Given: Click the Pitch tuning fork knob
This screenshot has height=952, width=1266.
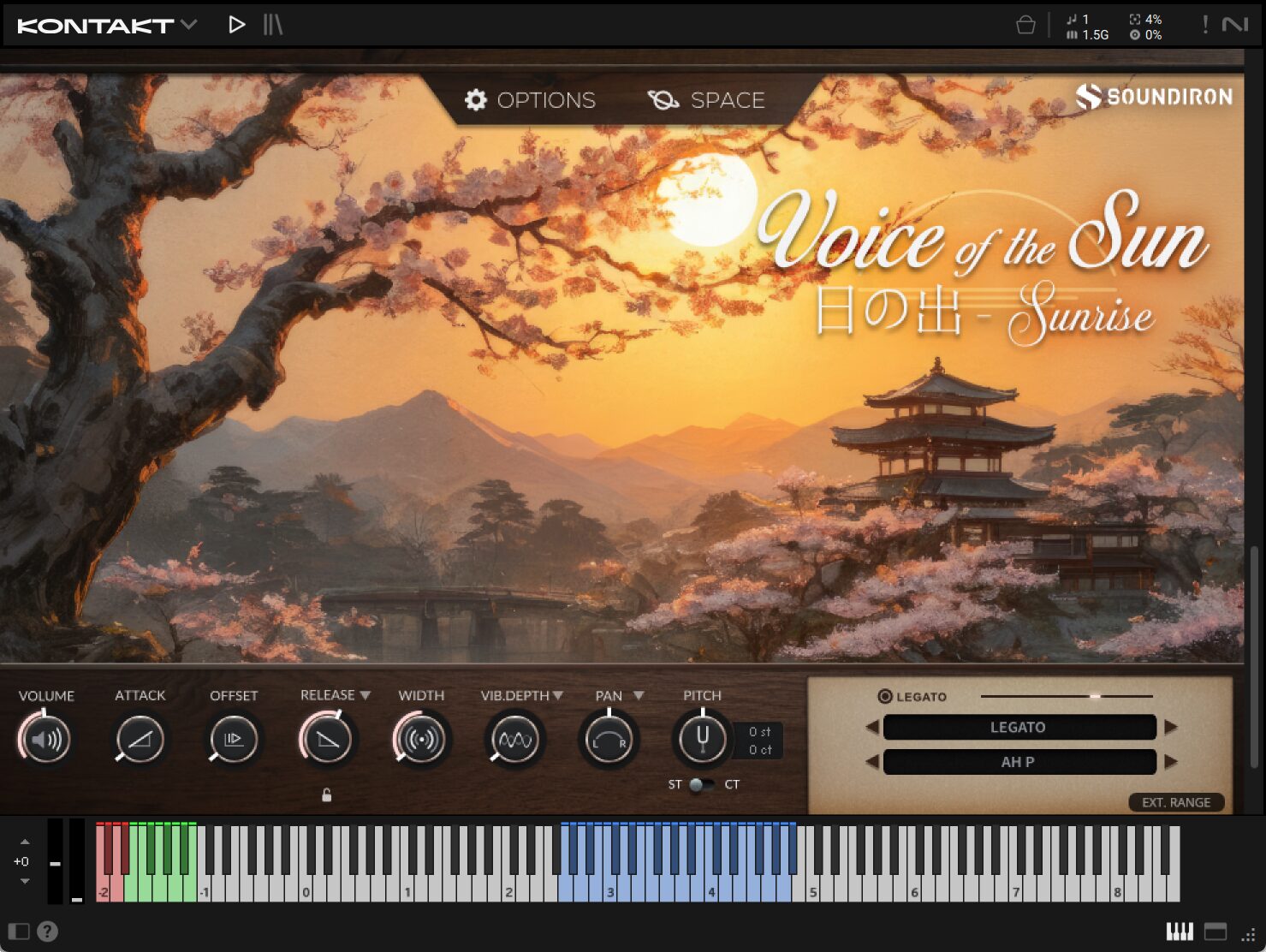Looking at the screenshot, I should (x=702, y=739).
